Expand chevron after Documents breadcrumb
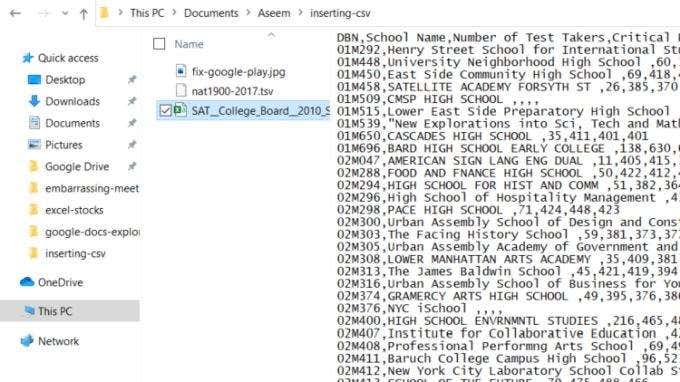The width and height of the screenshot is (680, 382). [248, 13]
